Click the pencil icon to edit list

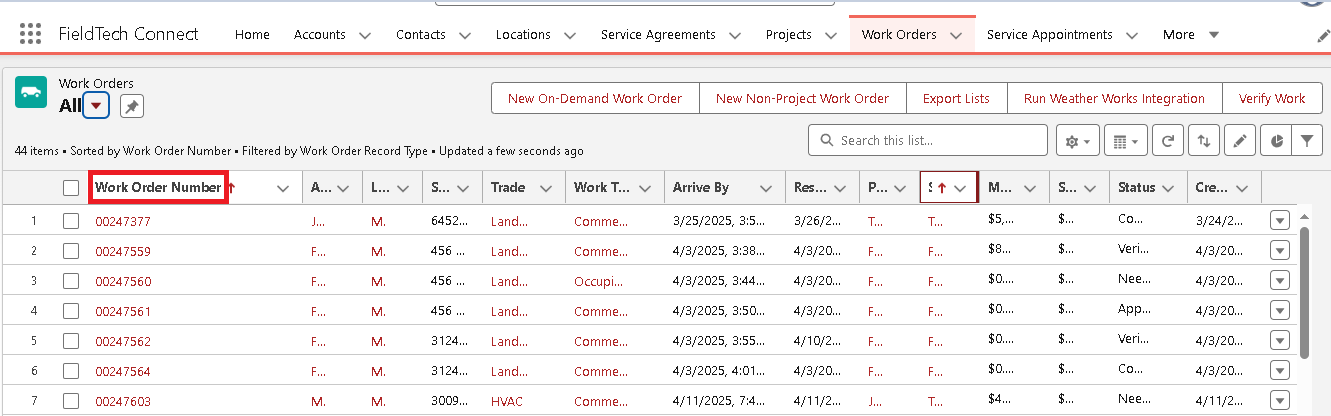point(1239,141)
